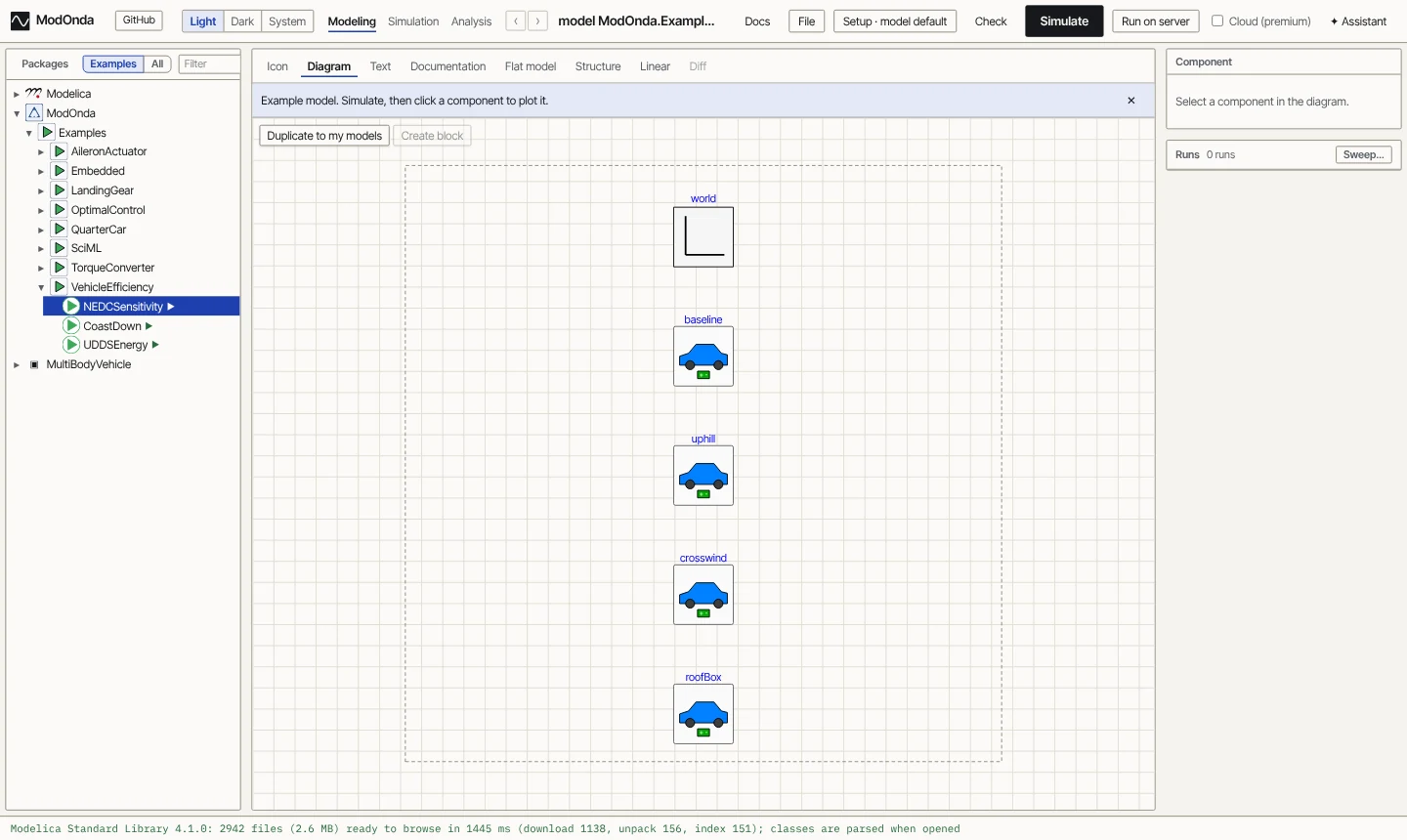Image resolution: width=1407 pixels, height=840 pixels.
Task: Open the Documentation tab
Action: tap(448, 66)
